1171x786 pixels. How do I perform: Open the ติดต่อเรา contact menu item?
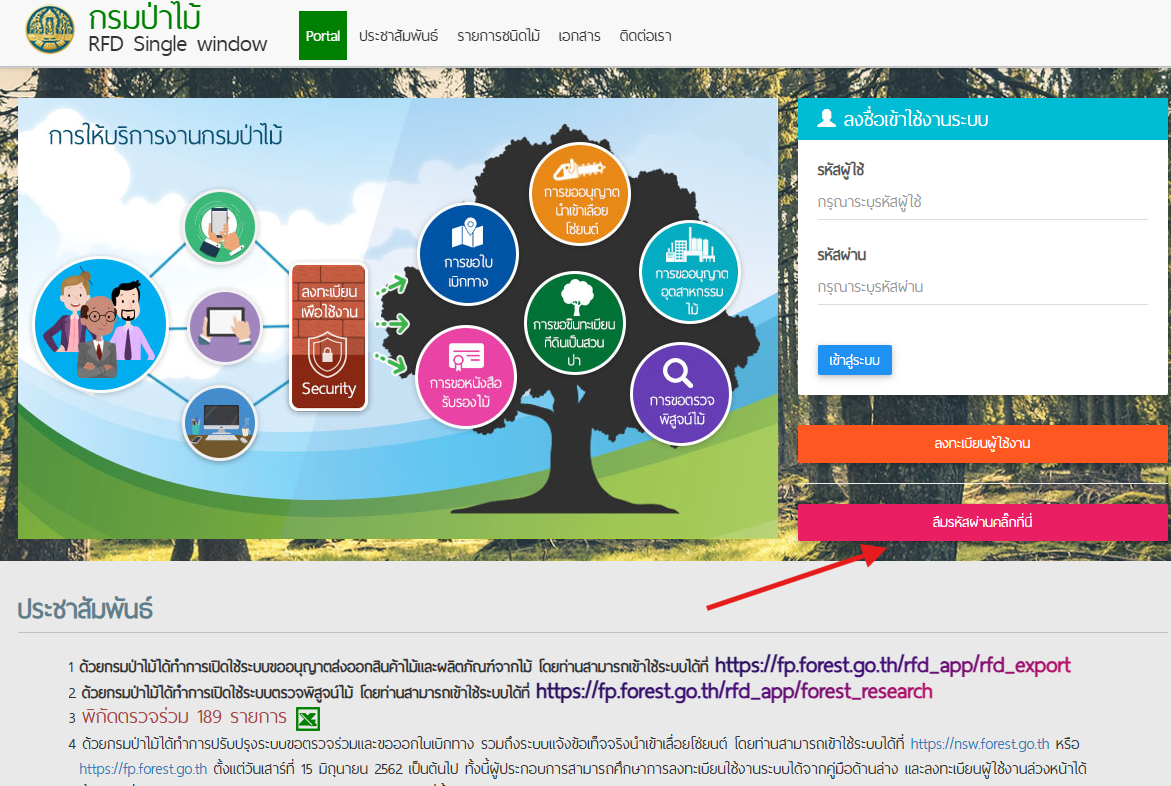(645, 36)
